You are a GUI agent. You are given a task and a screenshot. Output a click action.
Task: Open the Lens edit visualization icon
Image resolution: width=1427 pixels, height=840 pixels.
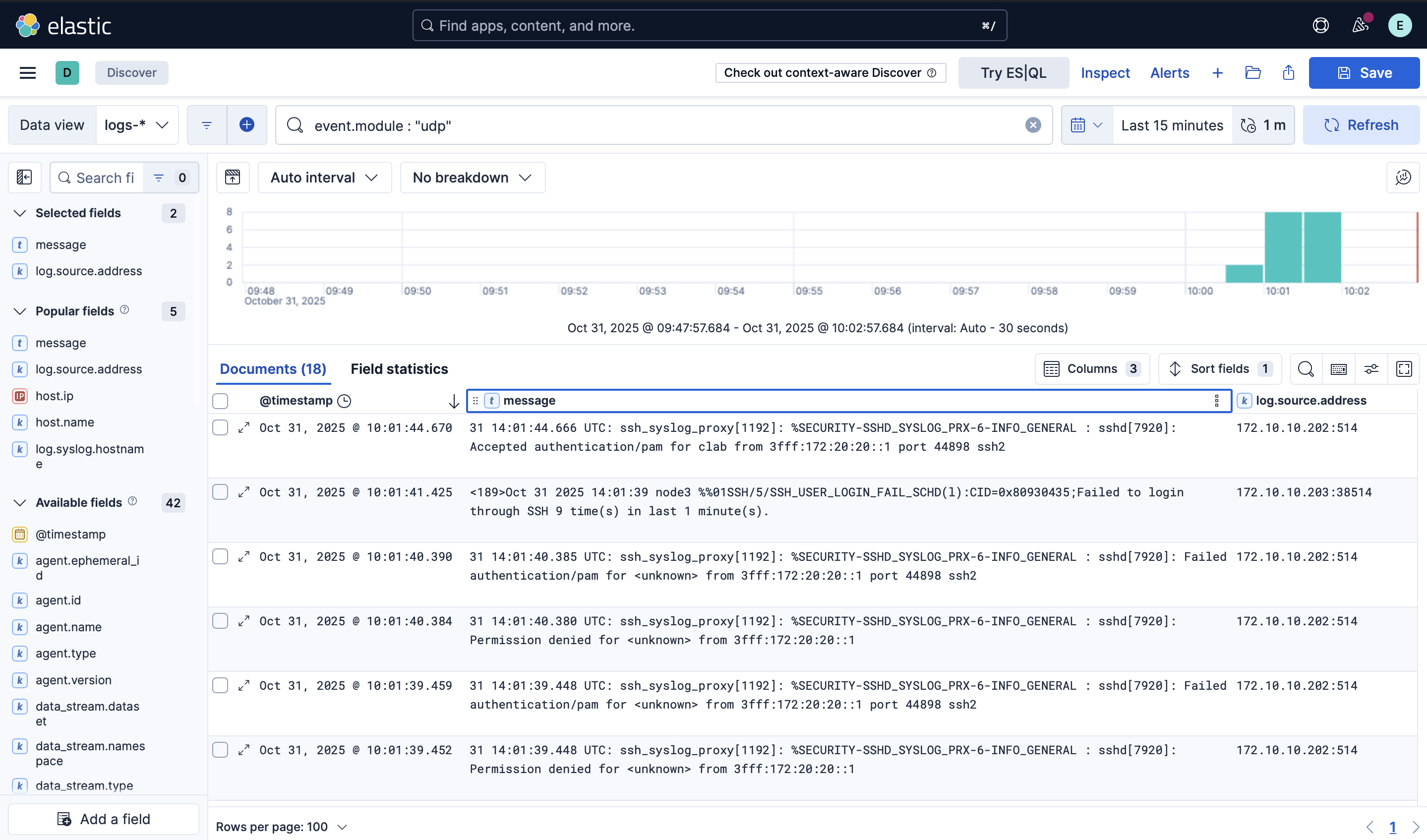(x=1403, y=178)
